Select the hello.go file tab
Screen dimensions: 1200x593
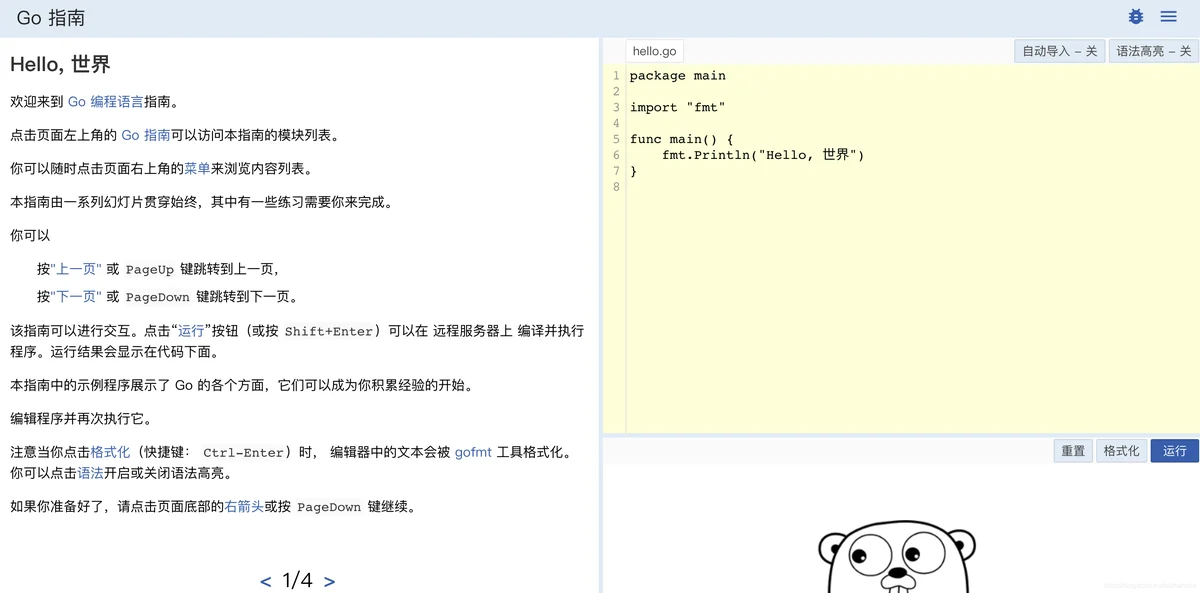click(x=655, y=51)
